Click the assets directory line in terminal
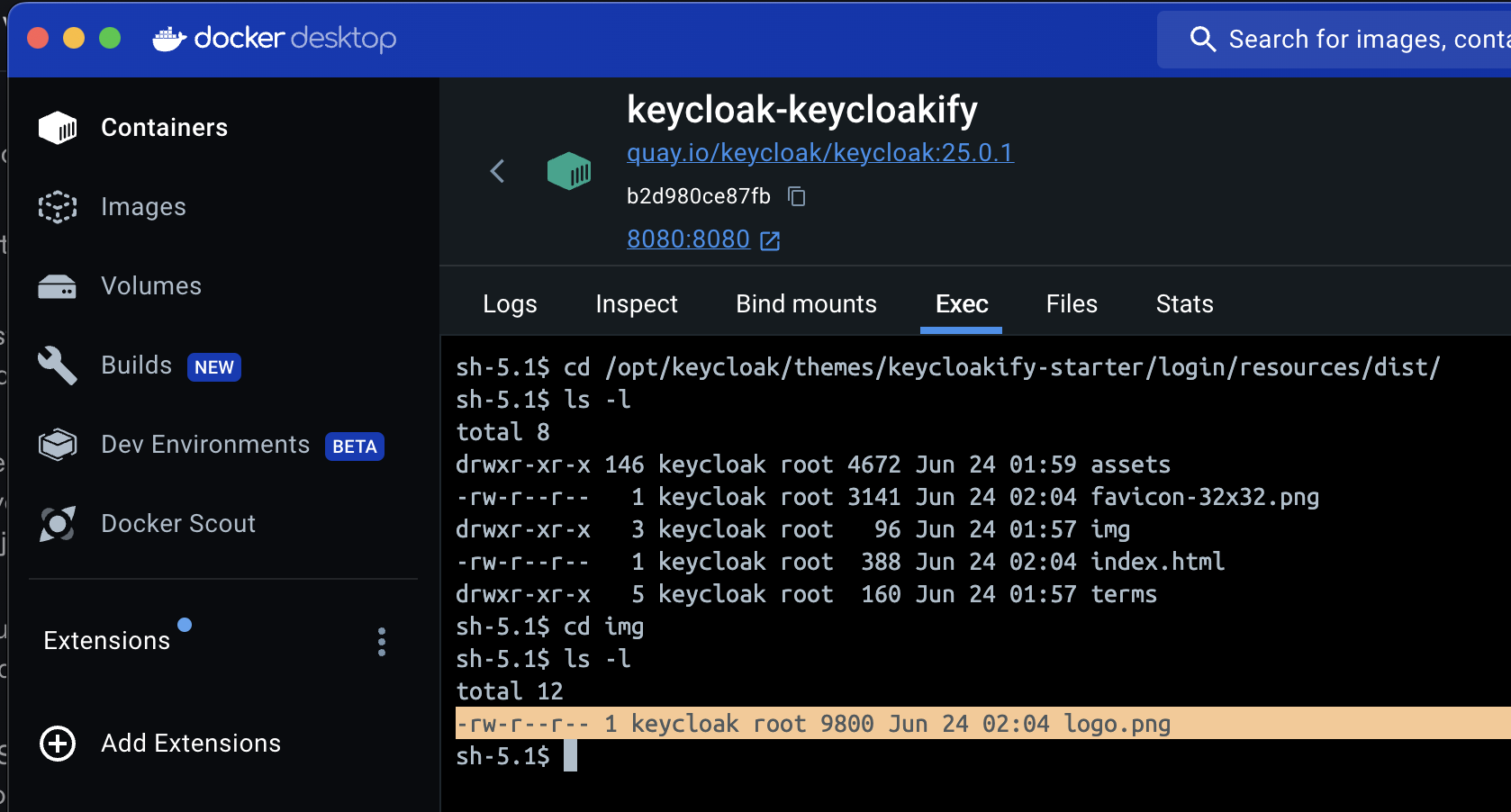This screenshot has width=1511, height=812. pyautogui.click(x=813, y=465)
